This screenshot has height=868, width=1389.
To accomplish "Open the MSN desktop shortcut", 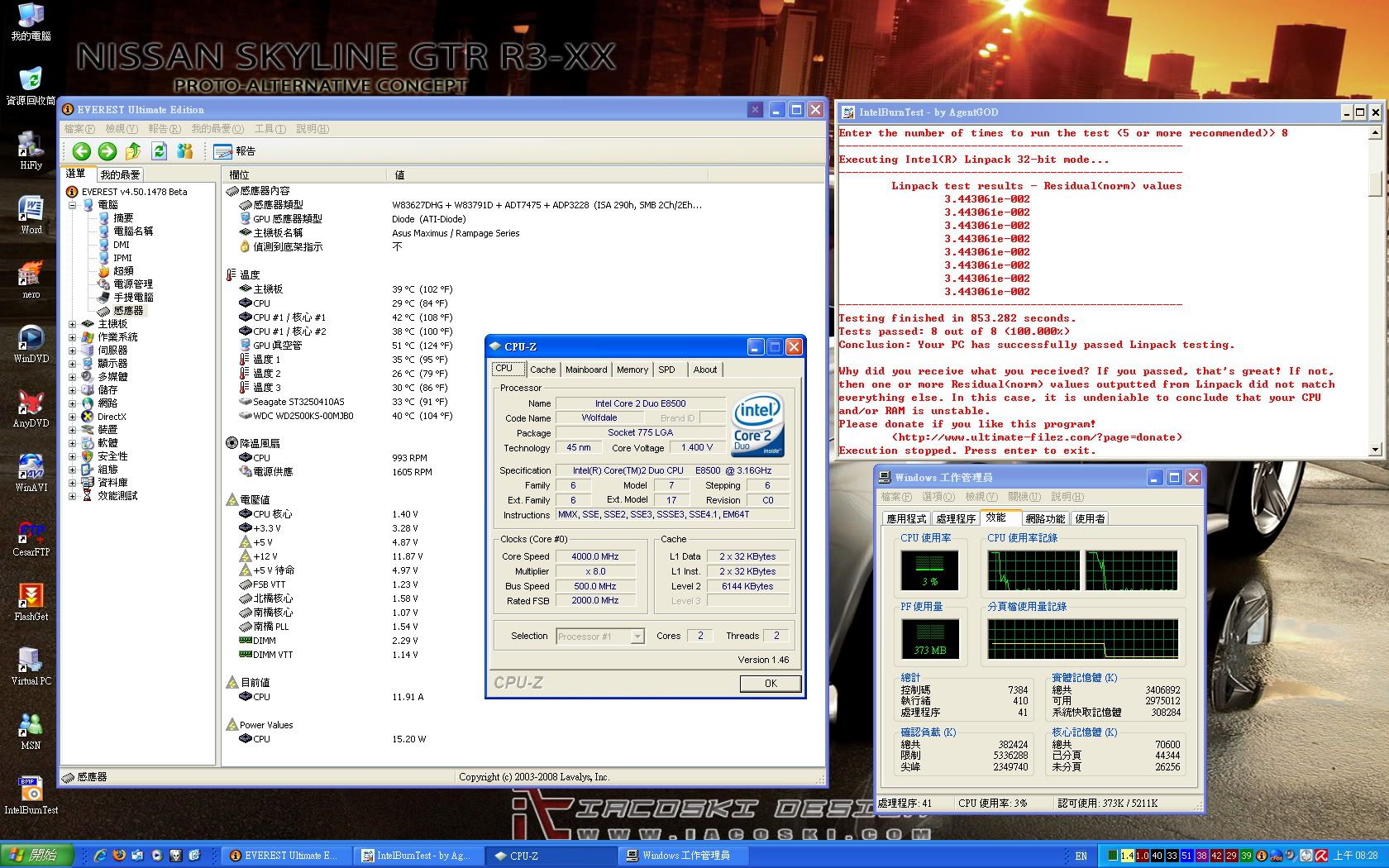I will [x=31, y=731].
